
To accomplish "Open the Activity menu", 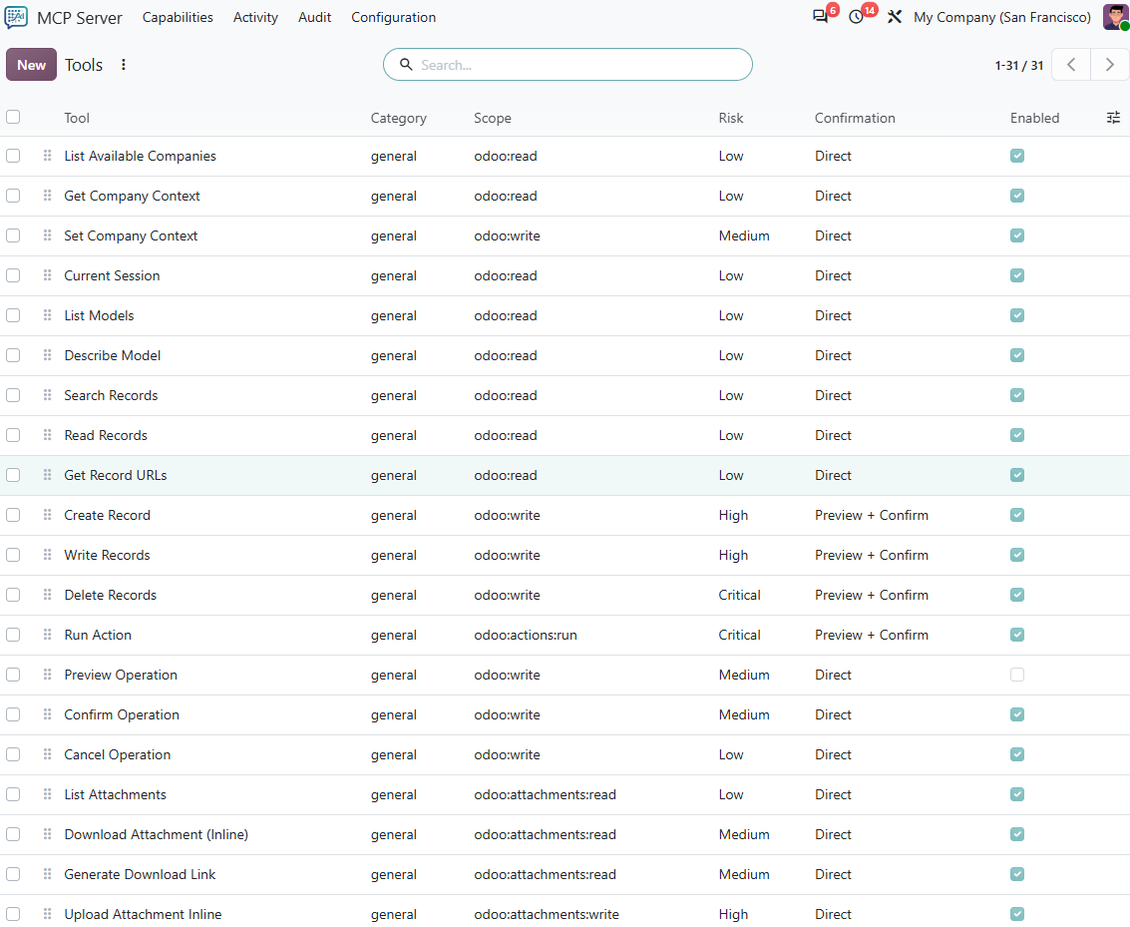I will click(255, 17).
